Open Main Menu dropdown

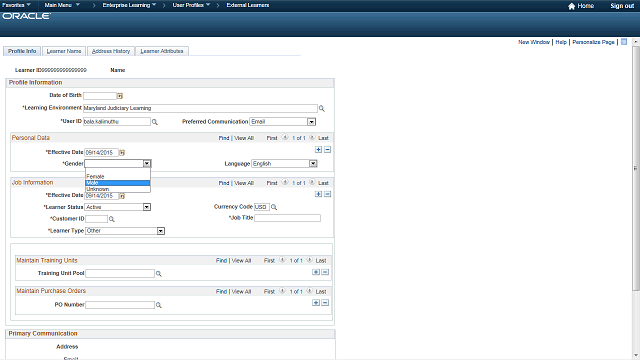[62, 5]
